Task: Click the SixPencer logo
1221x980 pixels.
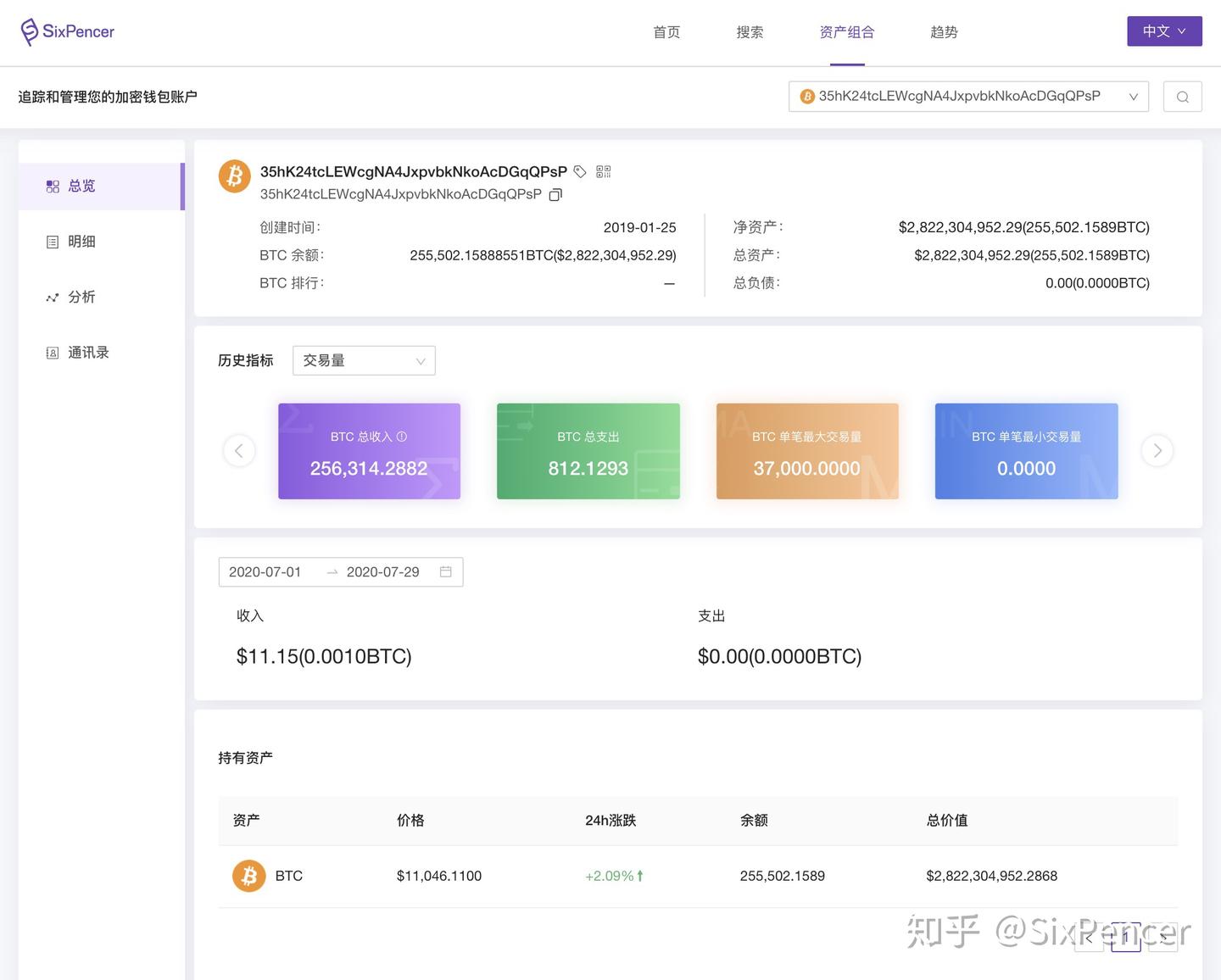Action: (x=67, y=31)
